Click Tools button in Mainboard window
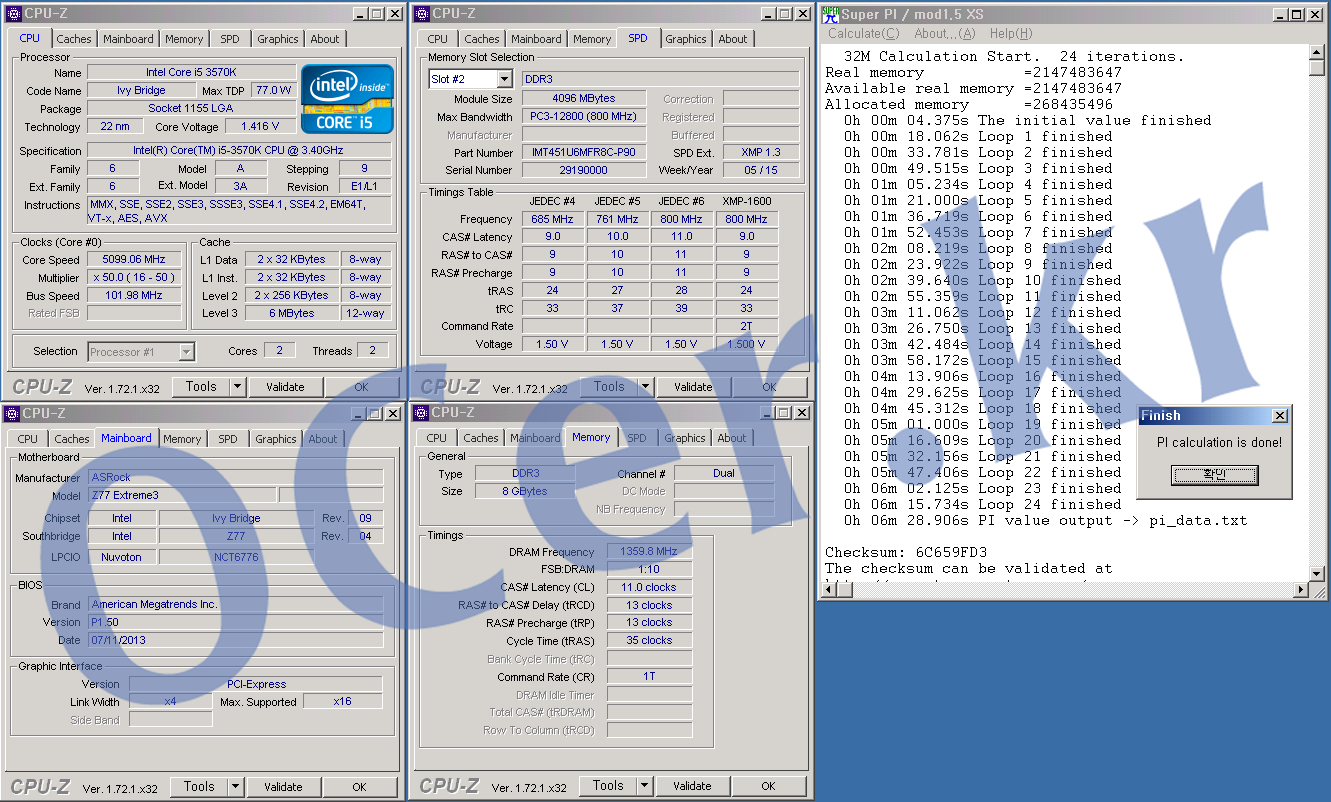The image size is (1331, 802). [200, 787]
